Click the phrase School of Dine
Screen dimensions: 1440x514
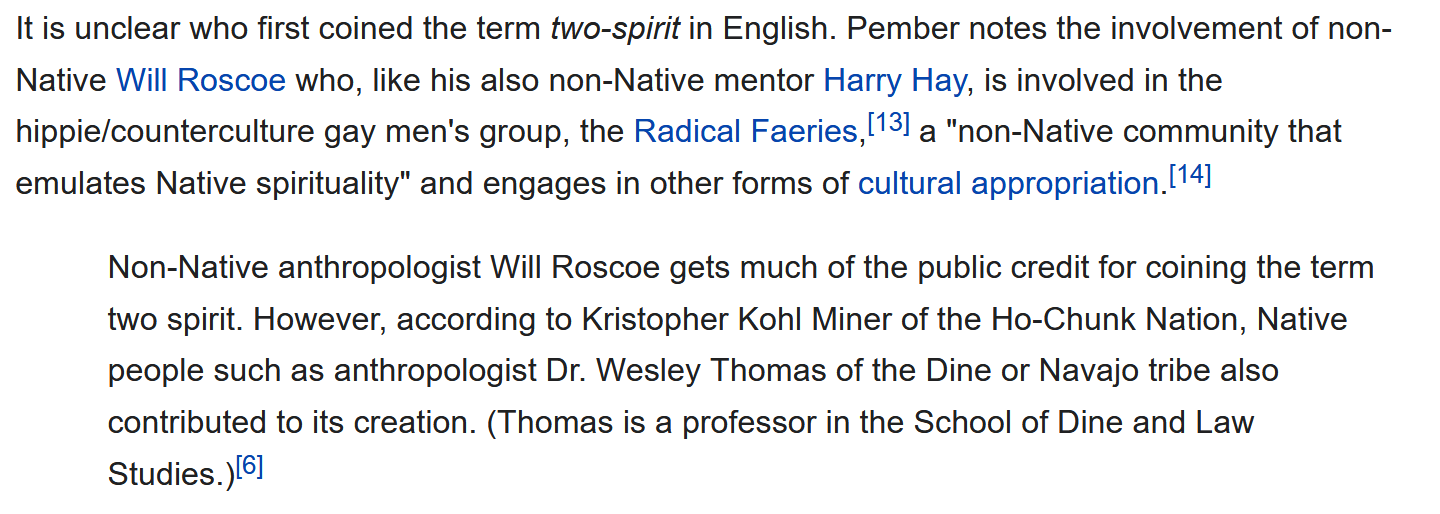click(1011, 423)
